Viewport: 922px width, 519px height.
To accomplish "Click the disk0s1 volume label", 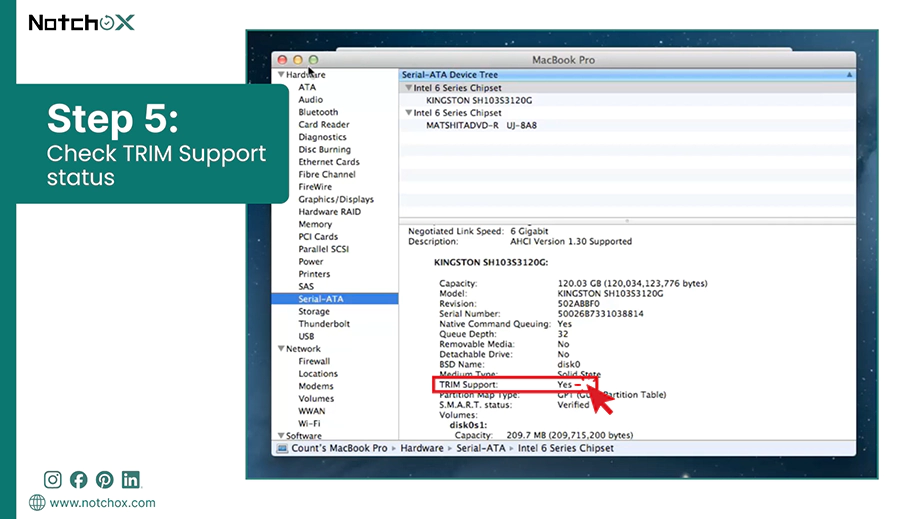I will tap(468, 425).
